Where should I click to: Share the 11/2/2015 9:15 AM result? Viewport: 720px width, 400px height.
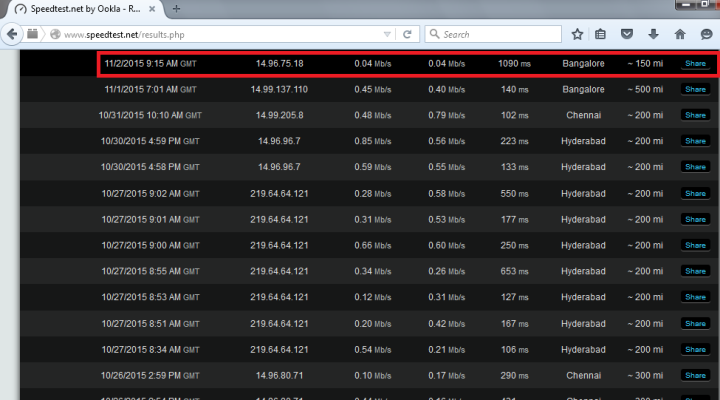(x=695, y=63)
